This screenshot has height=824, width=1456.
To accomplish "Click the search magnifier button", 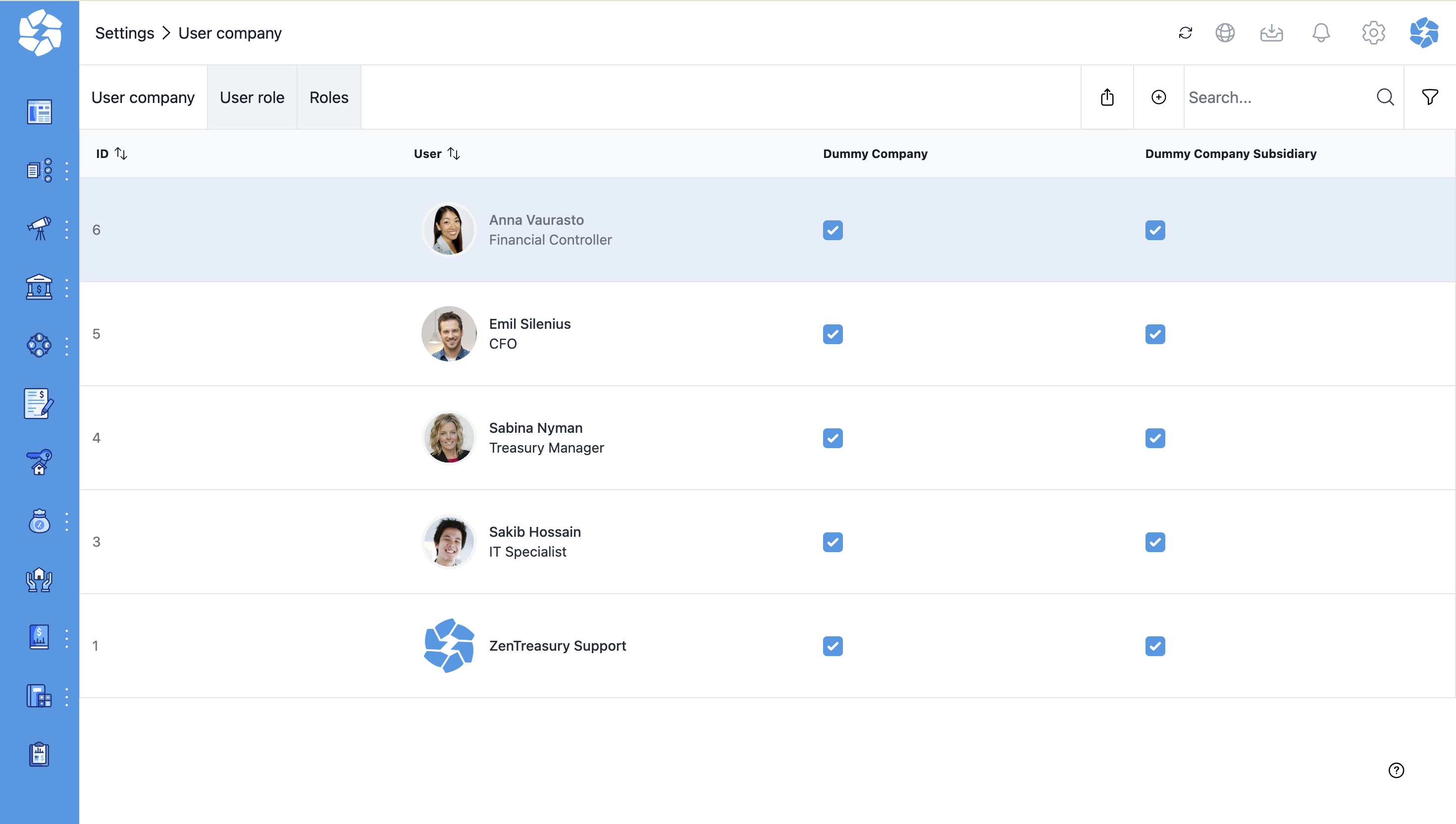I will tap(1385, 98).
